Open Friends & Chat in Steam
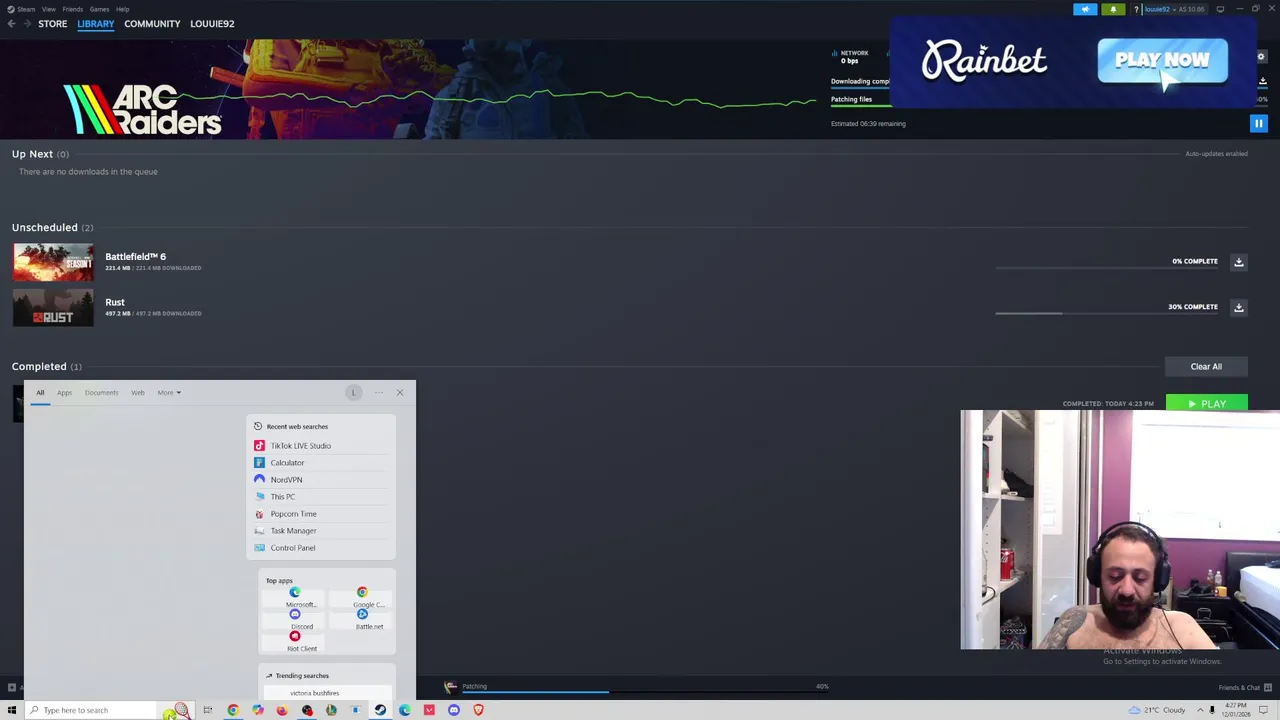This screenshot has width=1280, height=720. click(x=1245, y=688)
